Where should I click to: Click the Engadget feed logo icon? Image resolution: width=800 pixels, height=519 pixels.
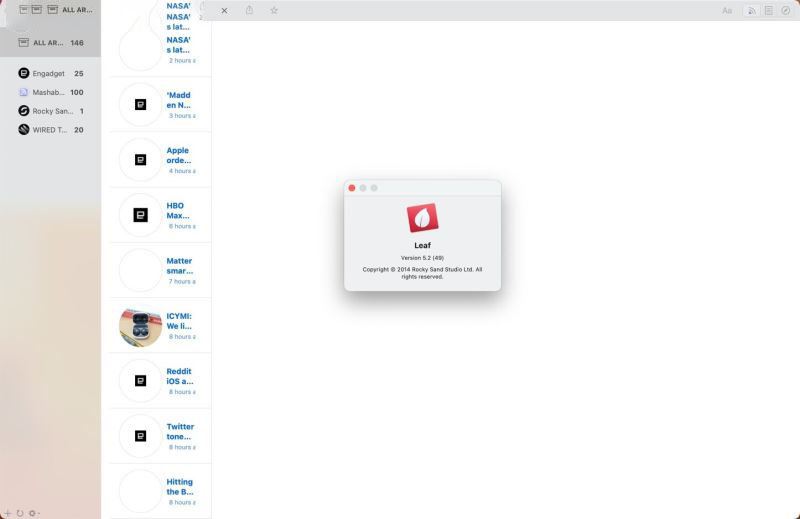(23, 73)
